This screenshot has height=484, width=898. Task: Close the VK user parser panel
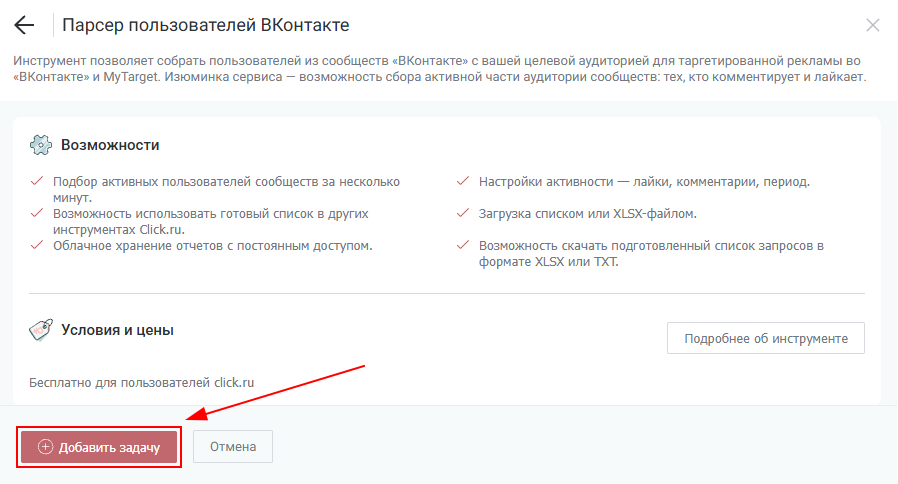click(x=873, y=25)
